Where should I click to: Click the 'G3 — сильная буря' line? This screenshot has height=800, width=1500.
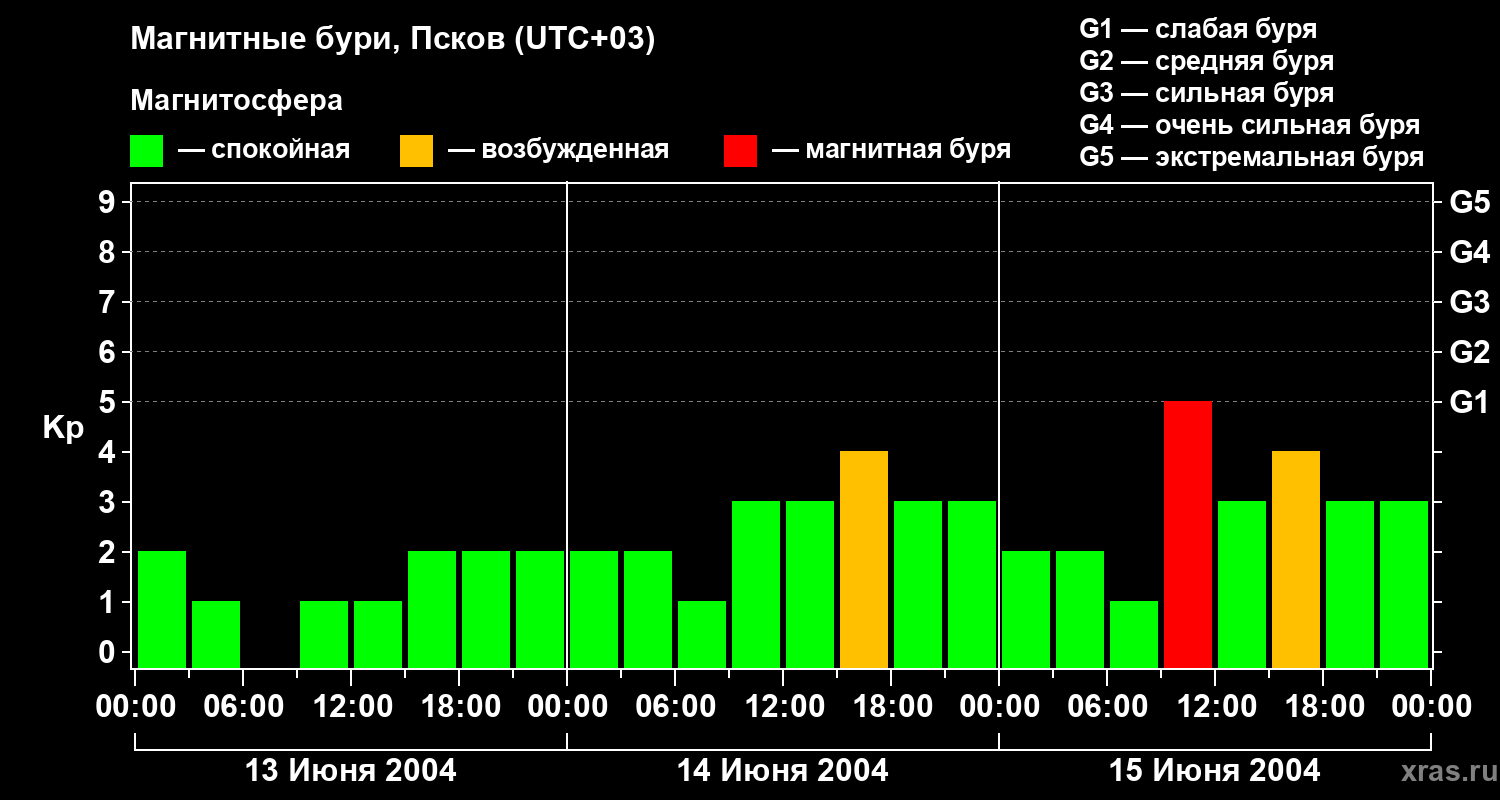[1206, 93]
